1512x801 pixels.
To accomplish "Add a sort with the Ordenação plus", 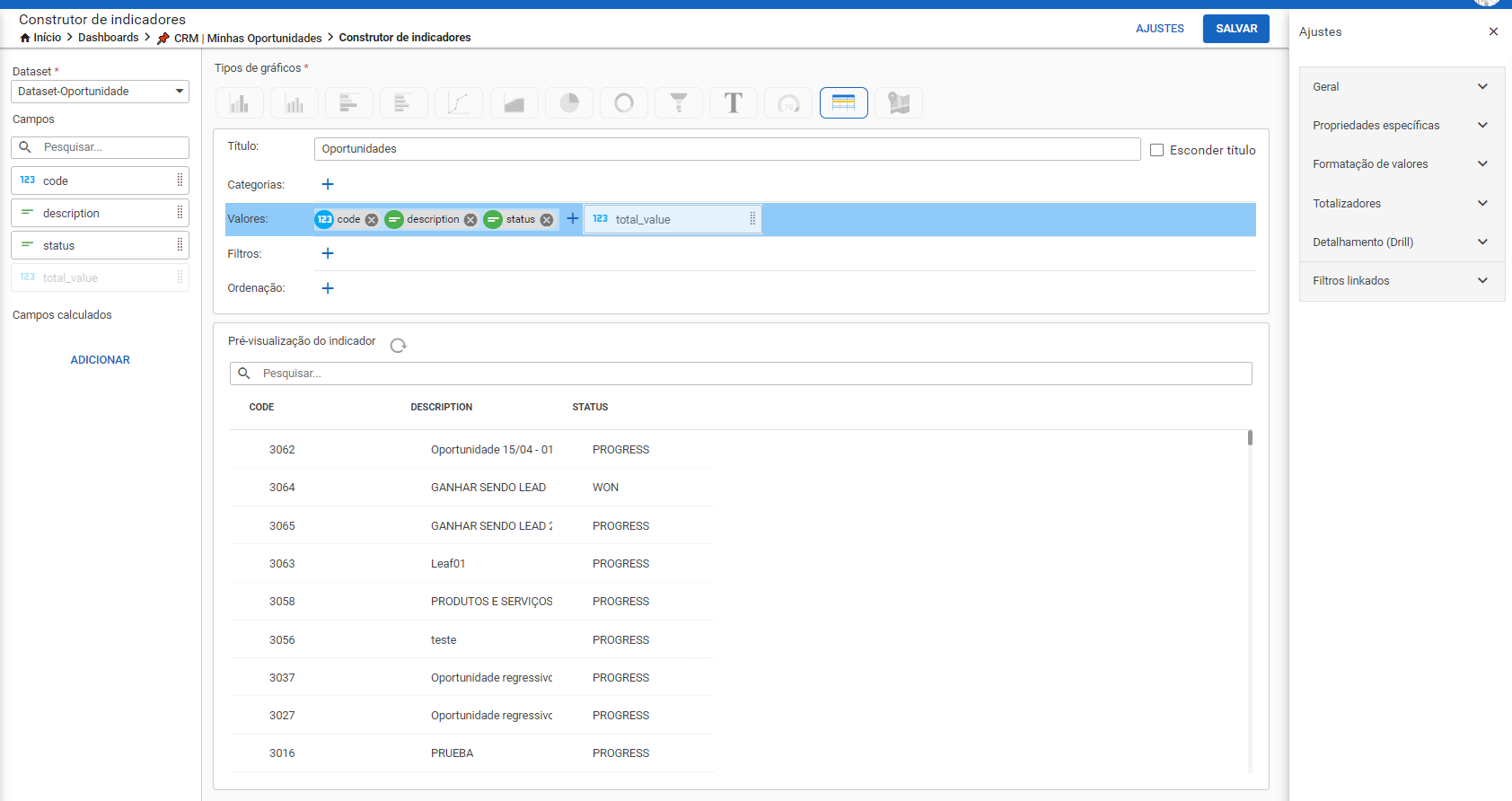I will (x=328, y=288).
